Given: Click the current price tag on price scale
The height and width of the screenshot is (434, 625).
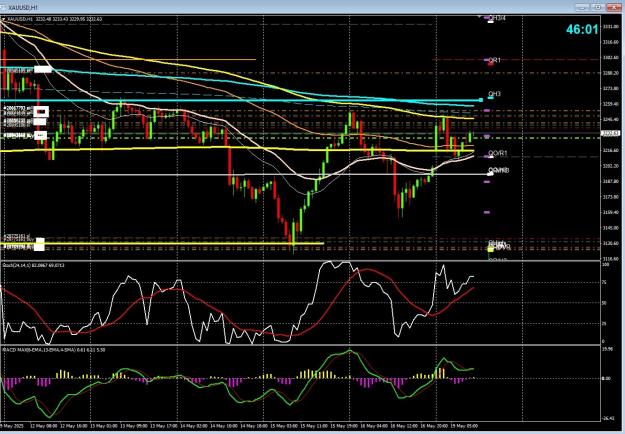Looking at the screenshot, I should point(611,134).
